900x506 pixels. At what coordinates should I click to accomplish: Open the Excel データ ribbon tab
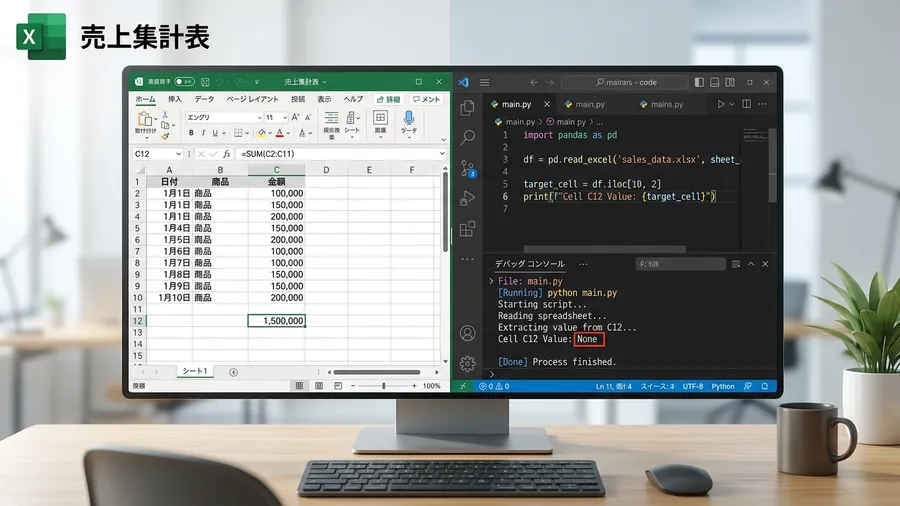pyautogui.click(x=204, y=99)
